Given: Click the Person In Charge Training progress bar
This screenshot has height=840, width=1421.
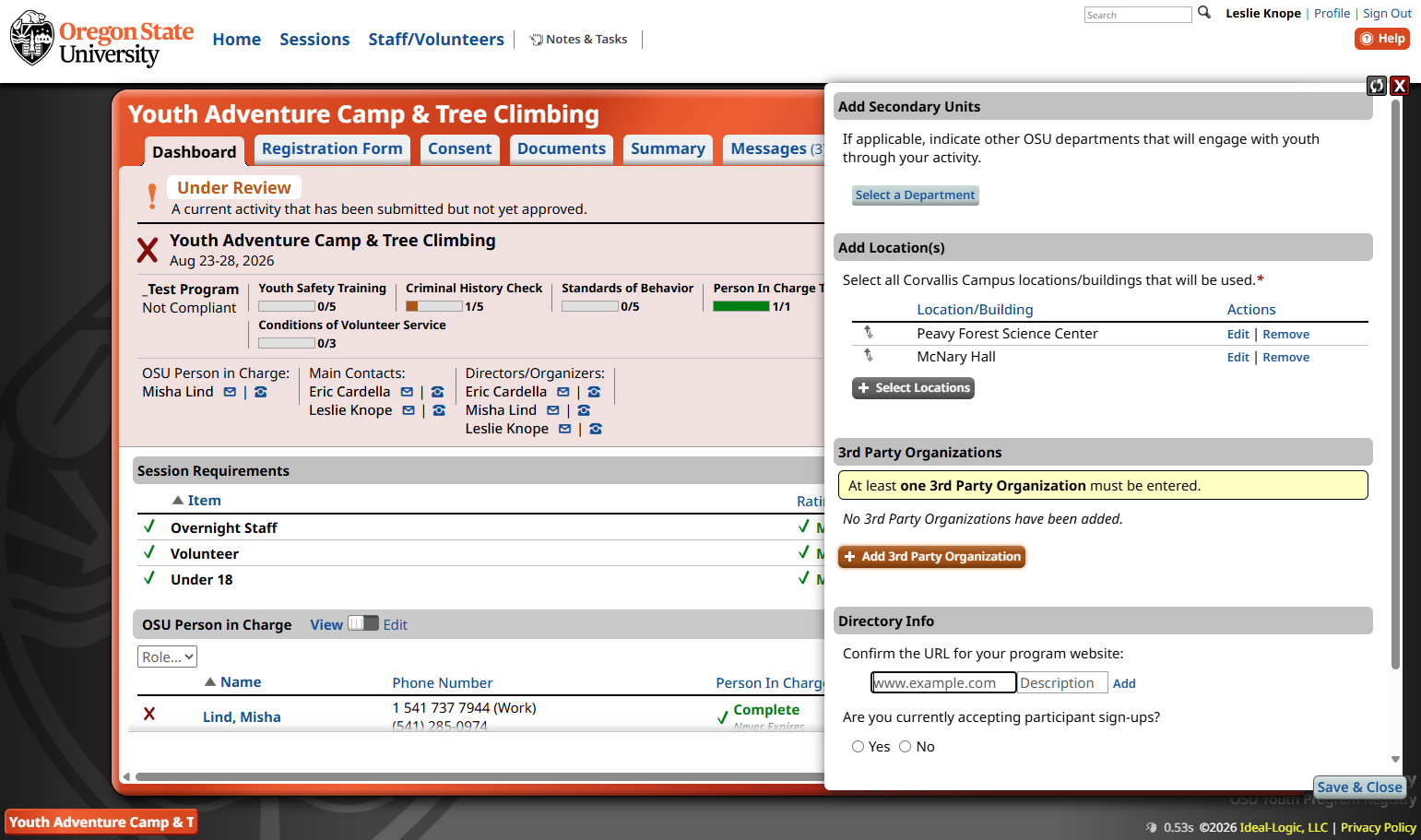Looking at the screenshot, I should coord(740,306).
